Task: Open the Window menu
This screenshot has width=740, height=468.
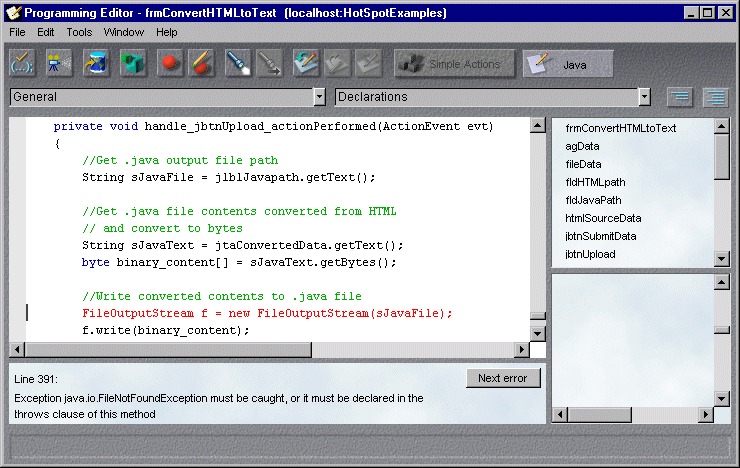Action: (x=124, y=32)
